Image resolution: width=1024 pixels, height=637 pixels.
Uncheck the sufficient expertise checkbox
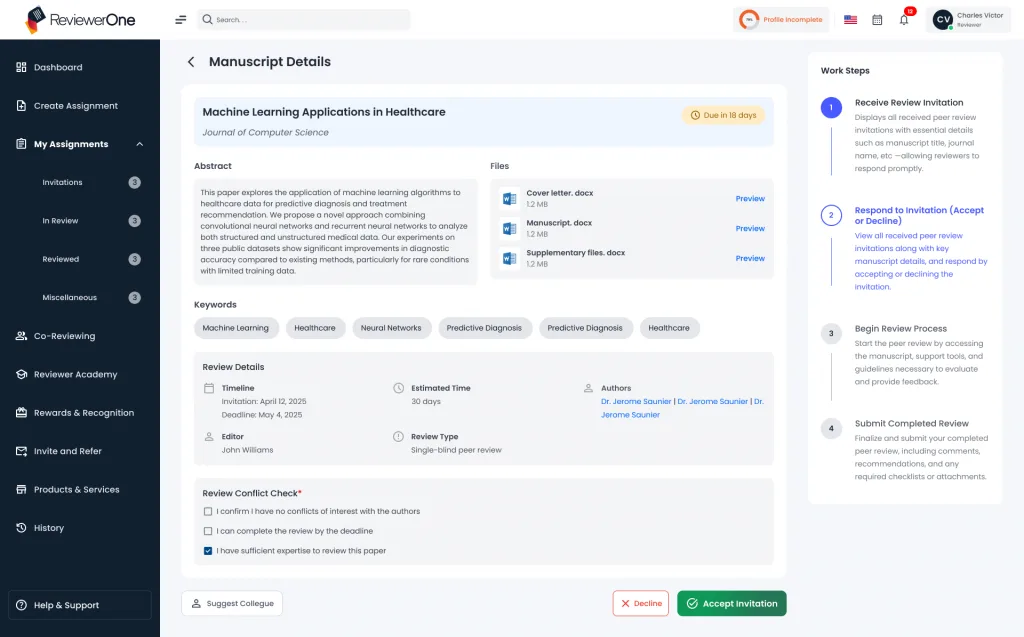(208, 551)
